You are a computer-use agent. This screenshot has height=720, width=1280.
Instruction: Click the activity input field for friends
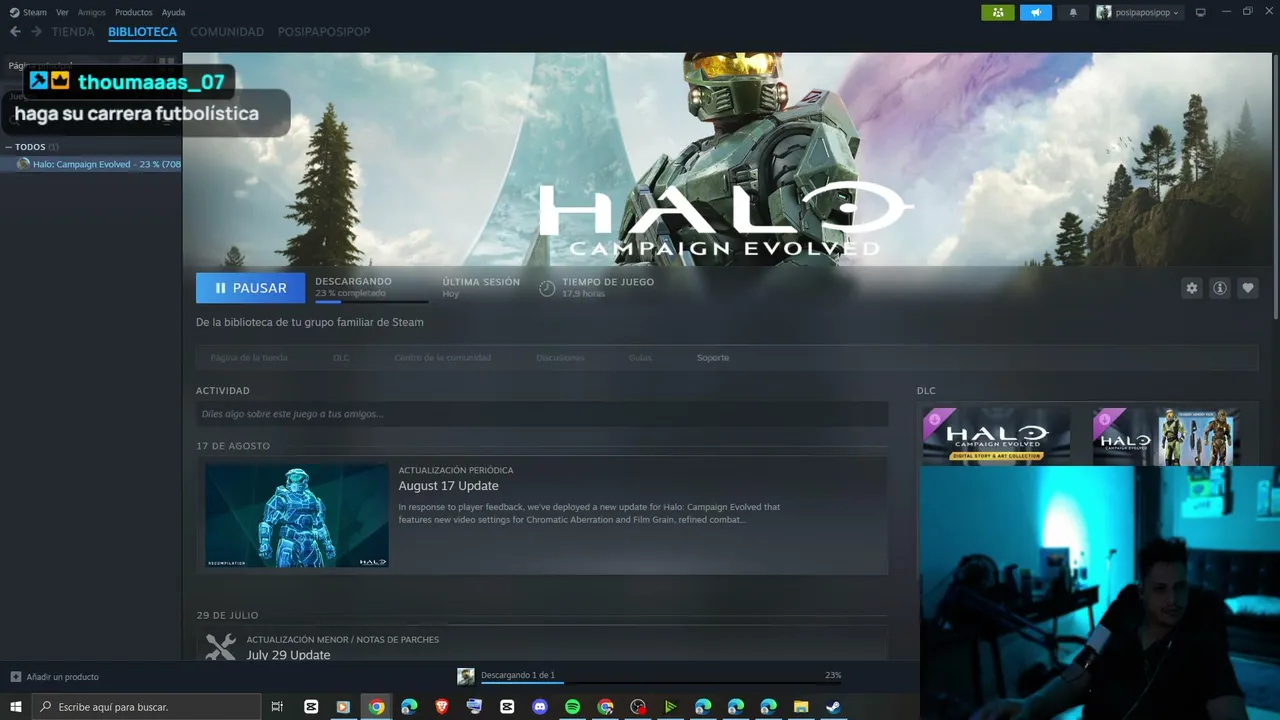click(542, 414)
